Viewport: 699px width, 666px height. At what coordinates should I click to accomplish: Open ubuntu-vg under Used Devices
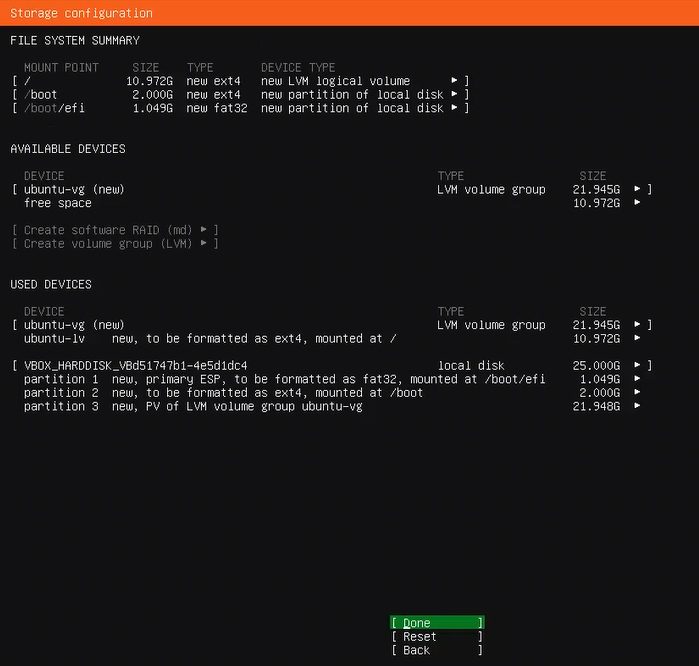74,325
